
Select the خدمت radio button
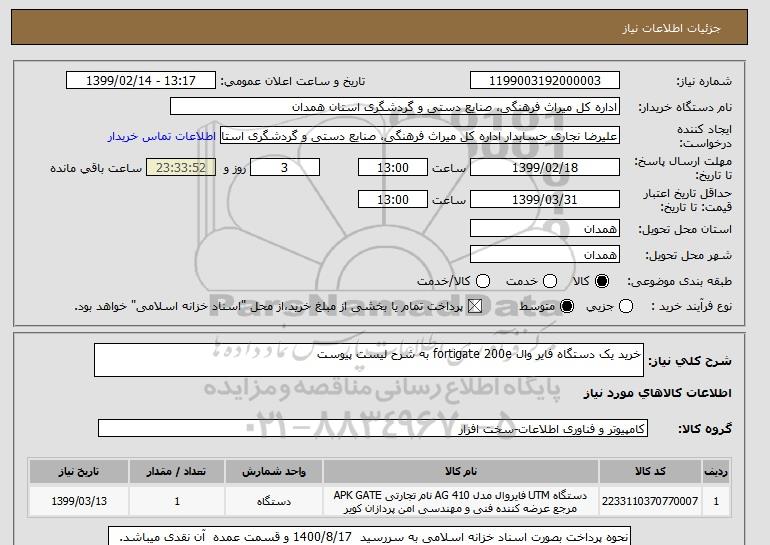coord(550,281)
